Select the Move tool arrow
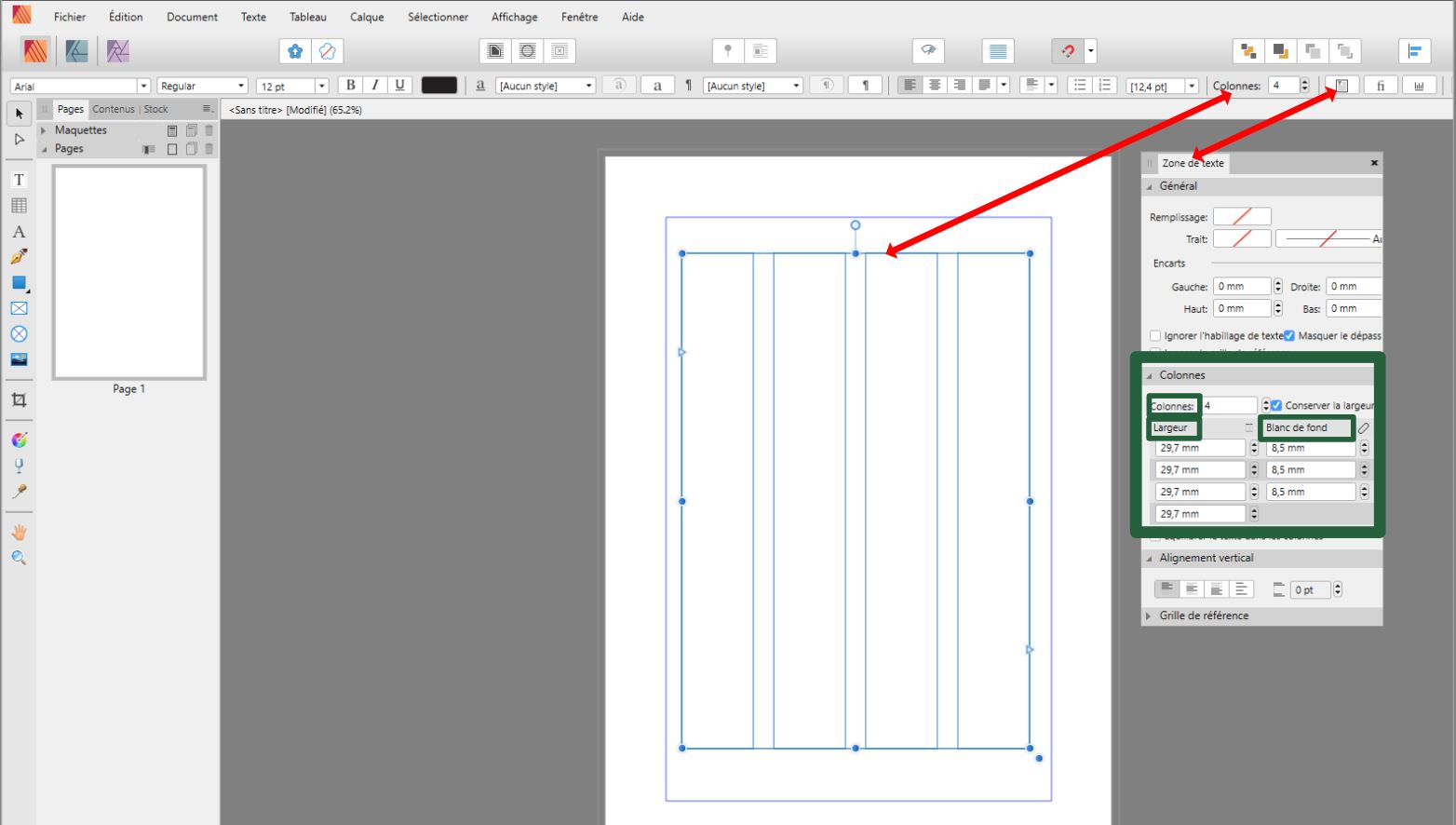Screen dimensions: 1456x825 (x=19, y=114)
